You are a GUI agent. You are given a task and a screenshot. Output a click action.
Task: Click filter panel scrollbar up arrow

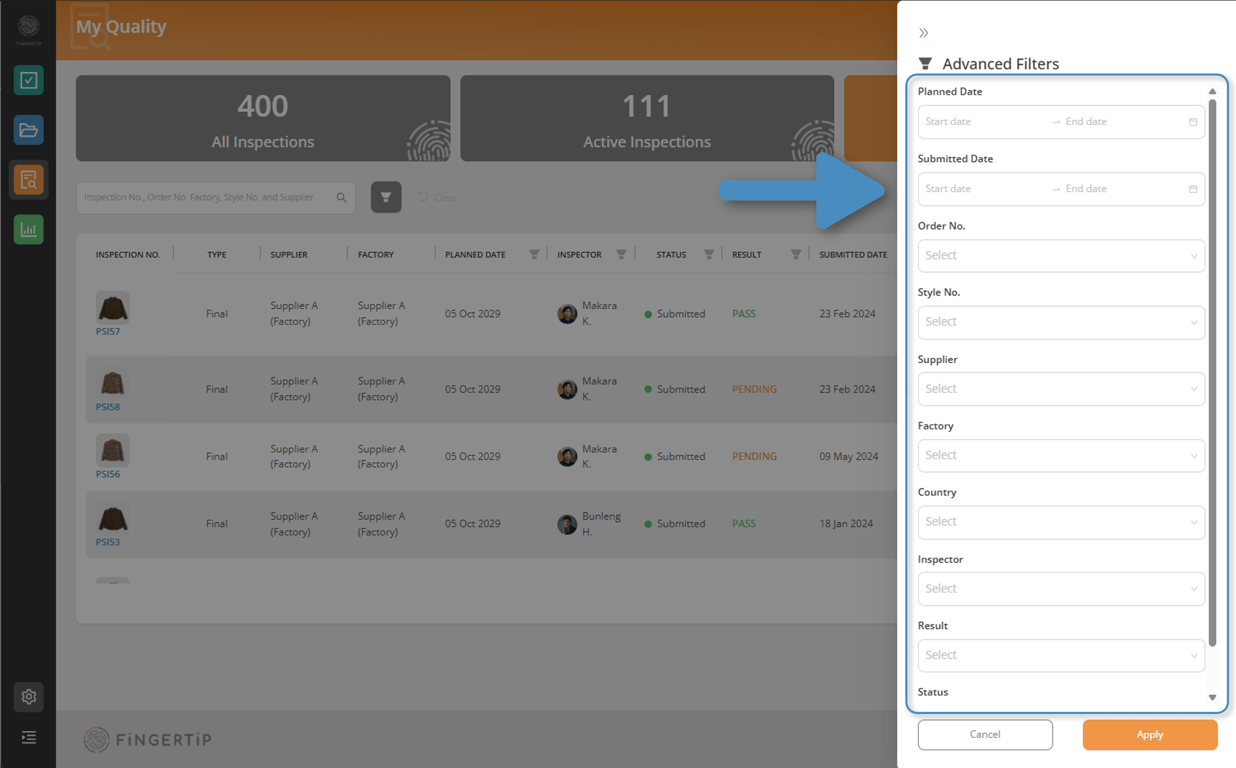[1213, 91]
